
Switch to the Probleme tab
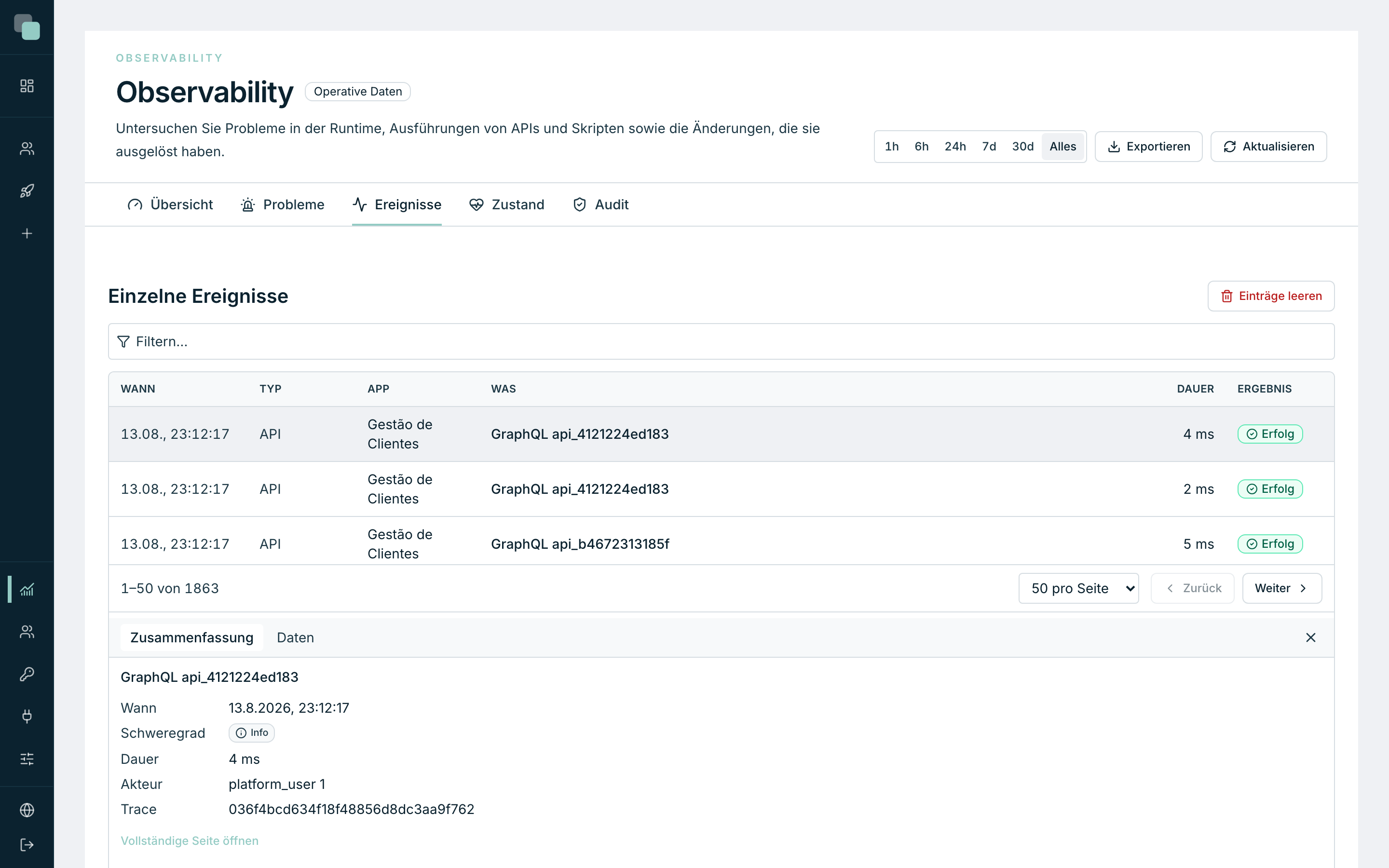tap(283, 204)
